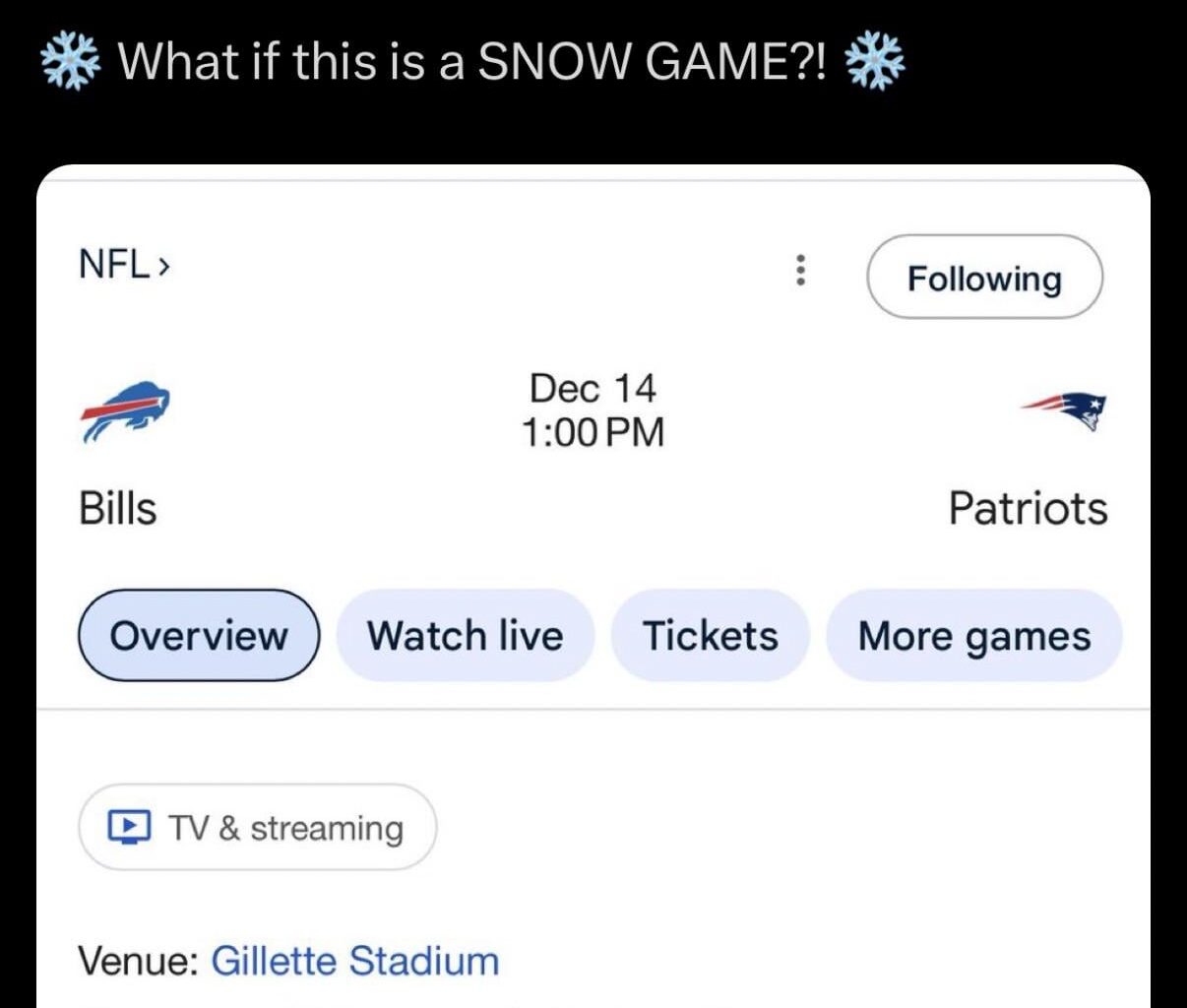Unfollow this game via the Following toggle
The width and height of the screenshot is (1187, 1008).
pos(985,278)
